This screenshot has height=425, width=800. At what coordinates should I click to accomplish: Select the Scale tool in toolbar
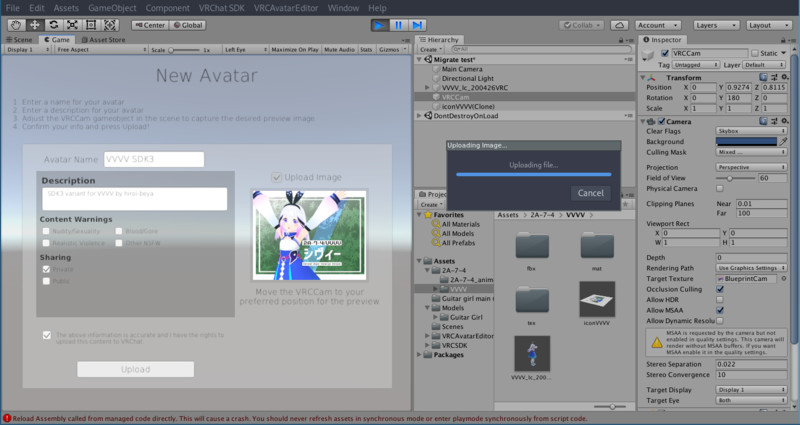72,25
